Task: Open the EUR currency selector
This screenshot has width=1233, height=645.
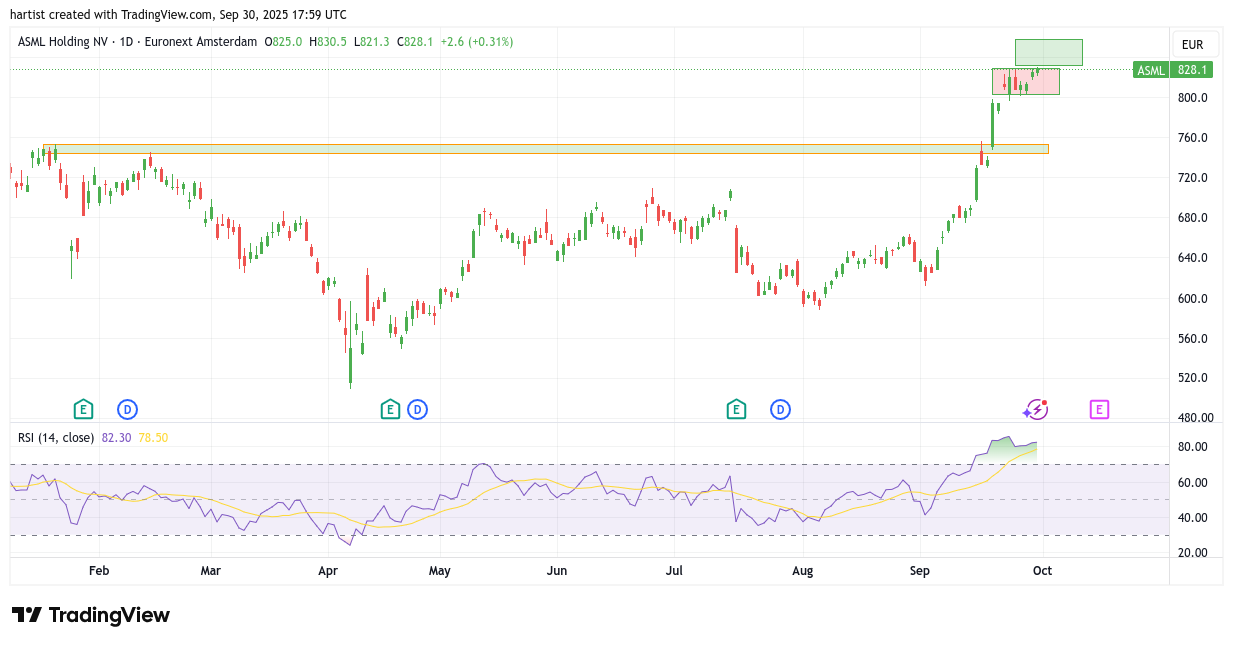Action: [1192, 45]
